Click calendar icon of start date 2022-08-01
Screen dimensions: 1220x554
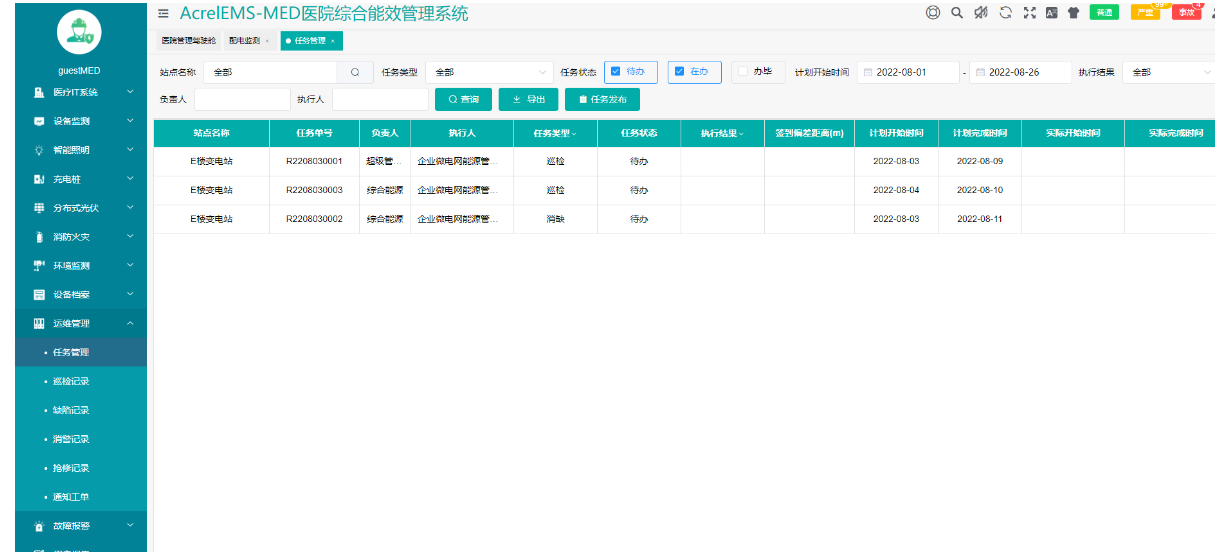pyautogui.click(x=868, y=72)
